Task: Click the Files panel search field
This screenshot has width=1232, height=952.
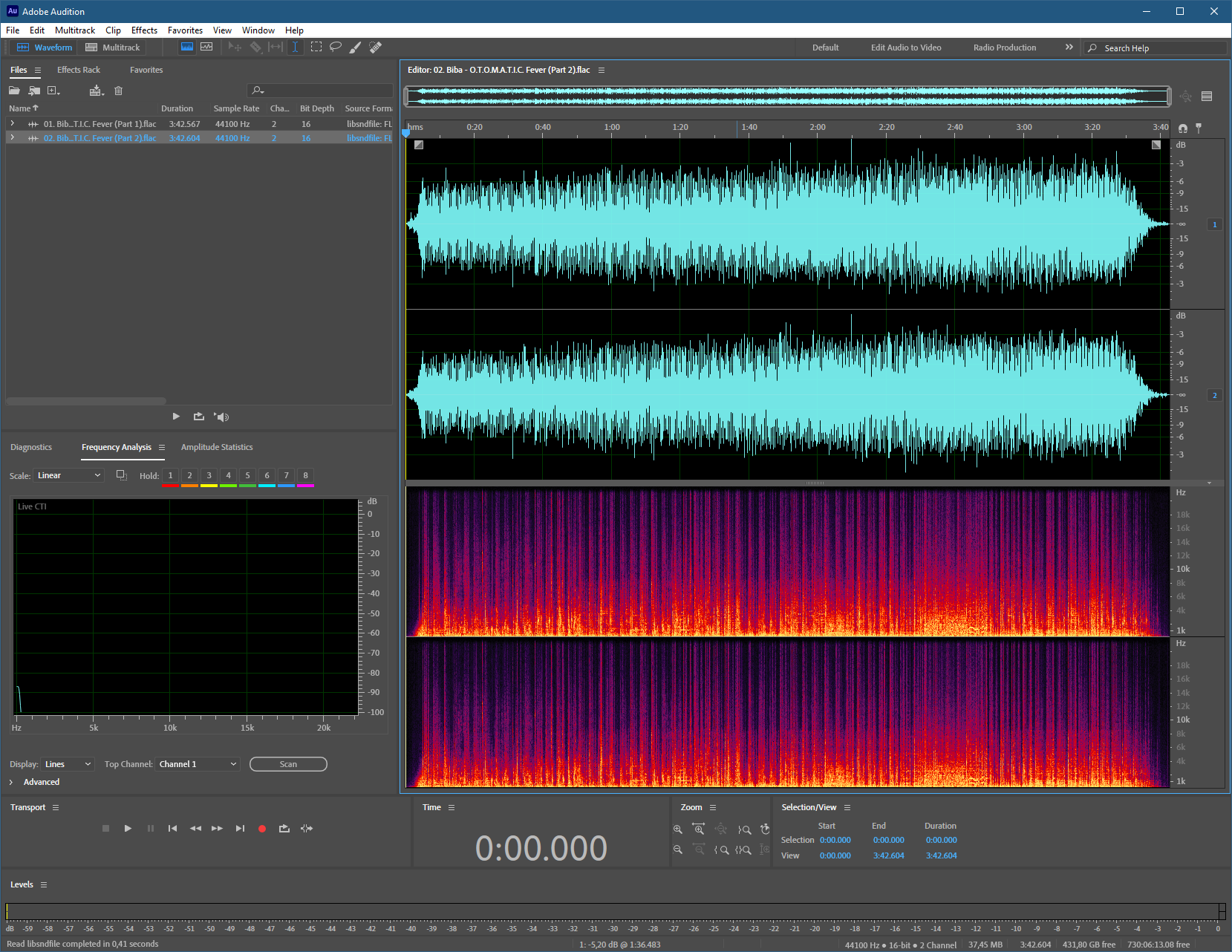Action: pos(320,91)
